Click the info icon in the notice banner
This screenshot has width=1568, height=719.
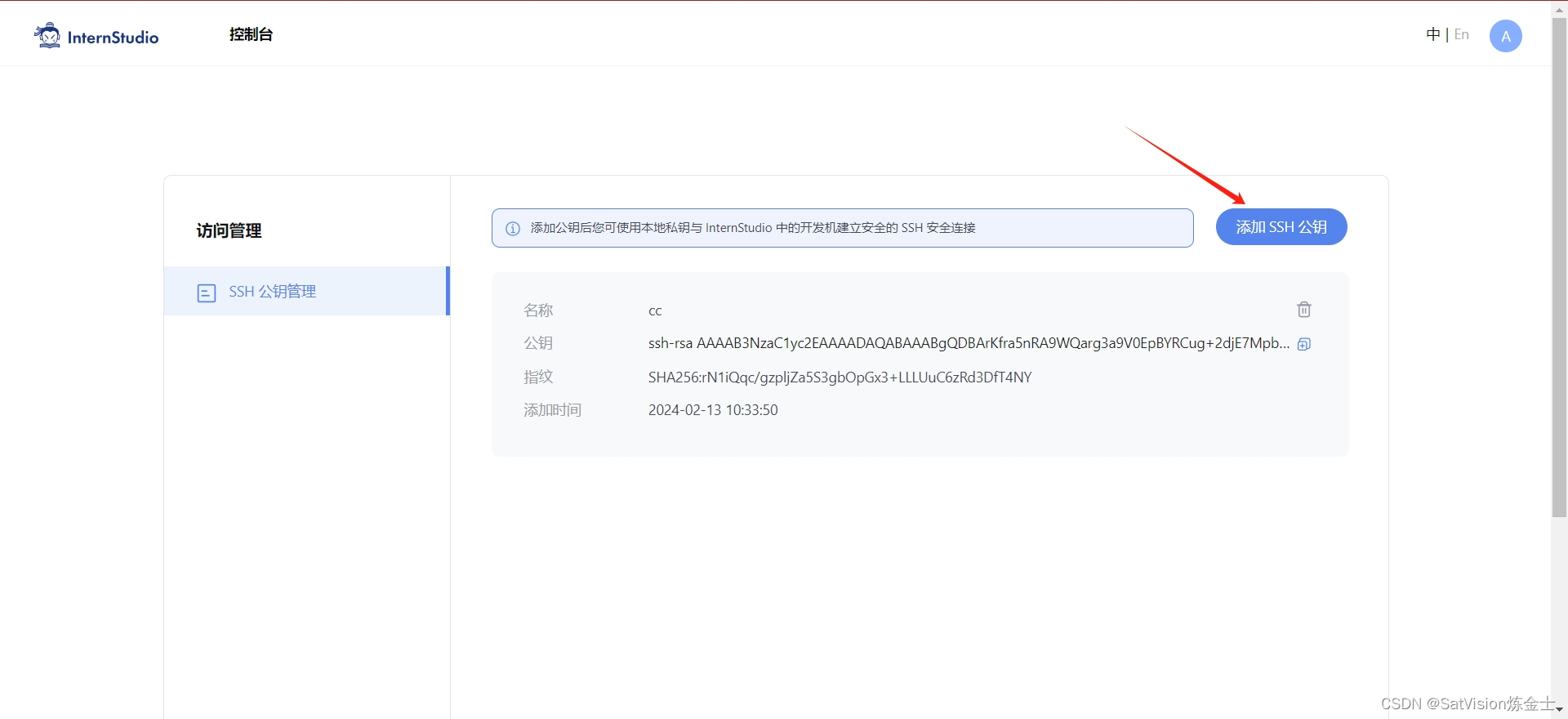513,229
